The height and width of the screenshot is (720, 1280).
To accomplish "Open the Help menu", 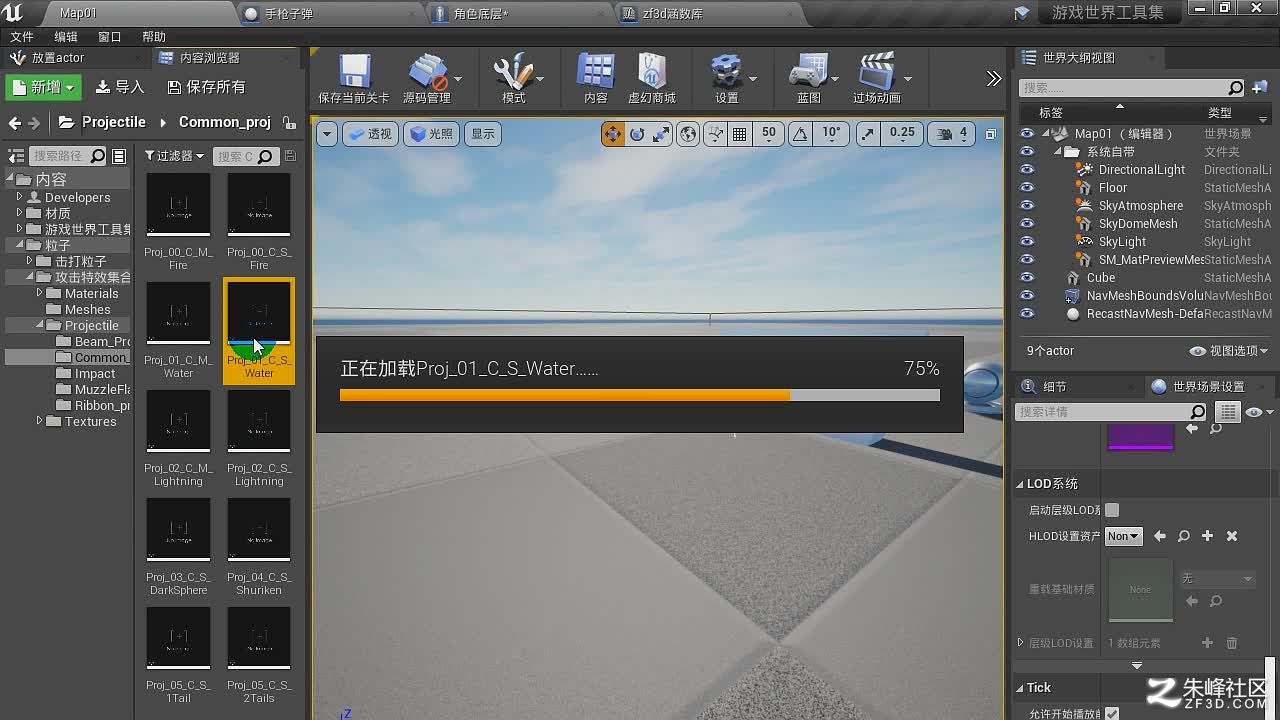I will (x=154, y=36).
